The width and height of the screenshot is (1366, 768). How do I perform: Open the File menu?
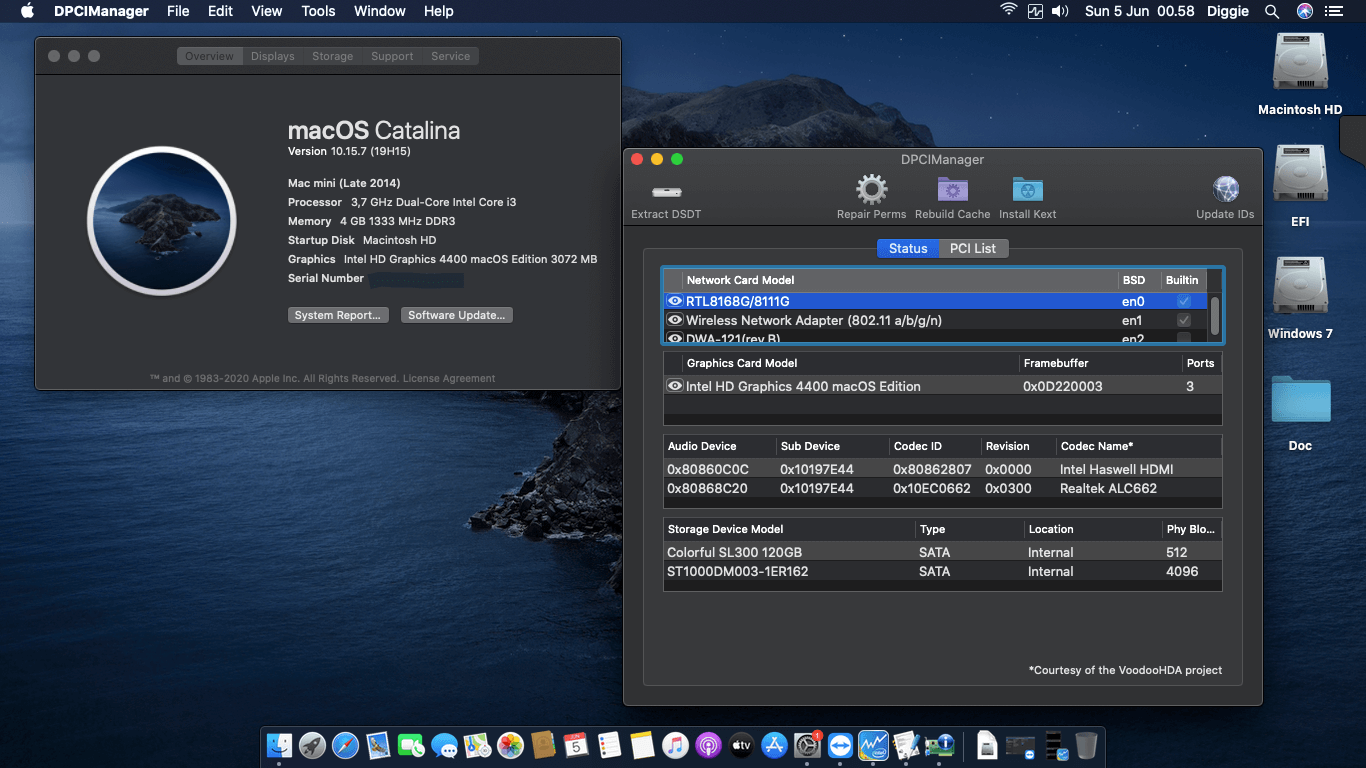[178, 11]
